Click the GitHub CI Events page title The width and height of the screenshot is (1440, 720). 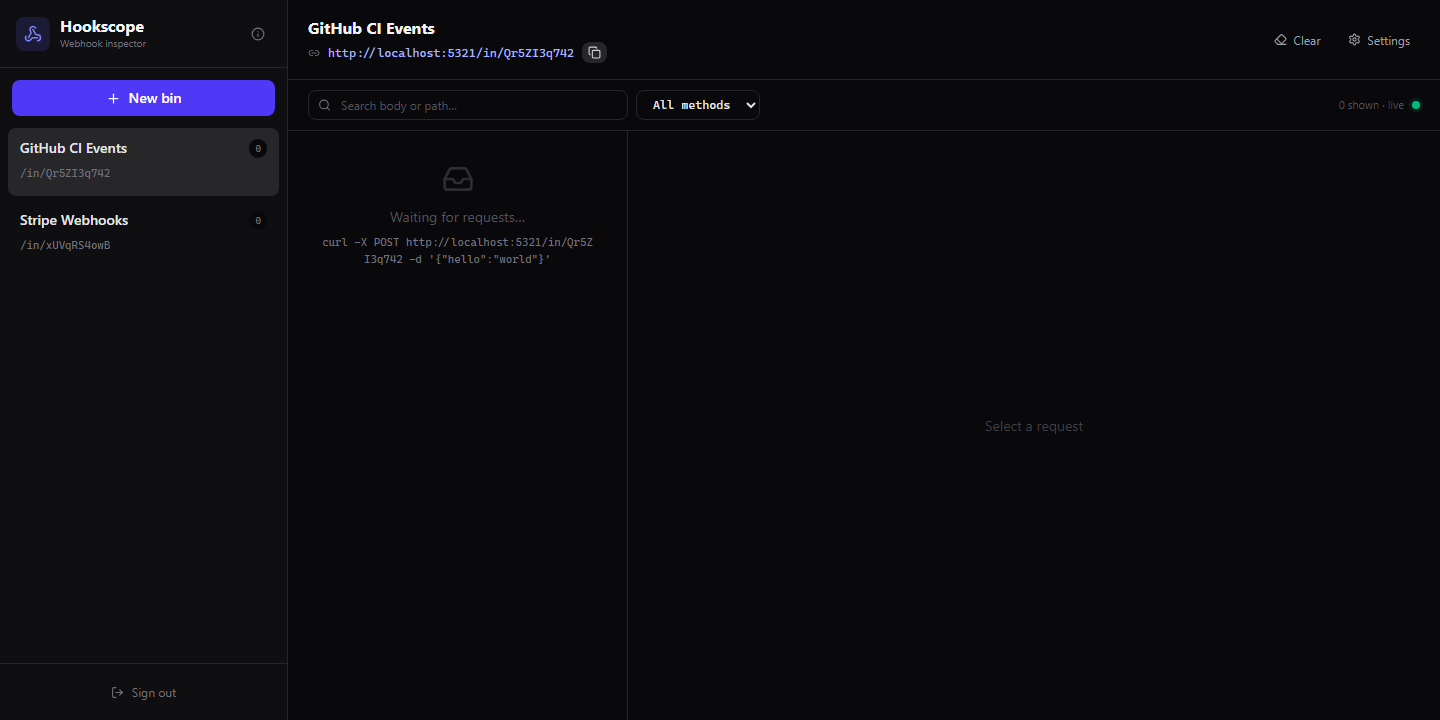(371, 28)
